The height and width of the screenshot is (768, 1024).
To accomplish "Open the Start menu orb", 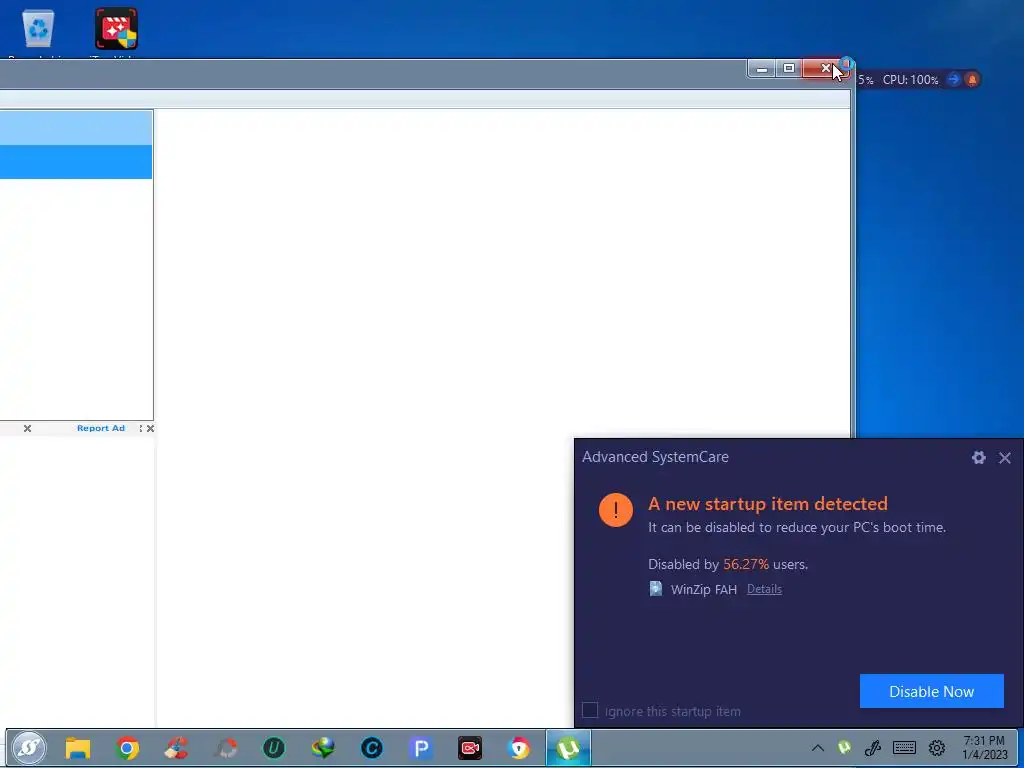I will [29, 748].
